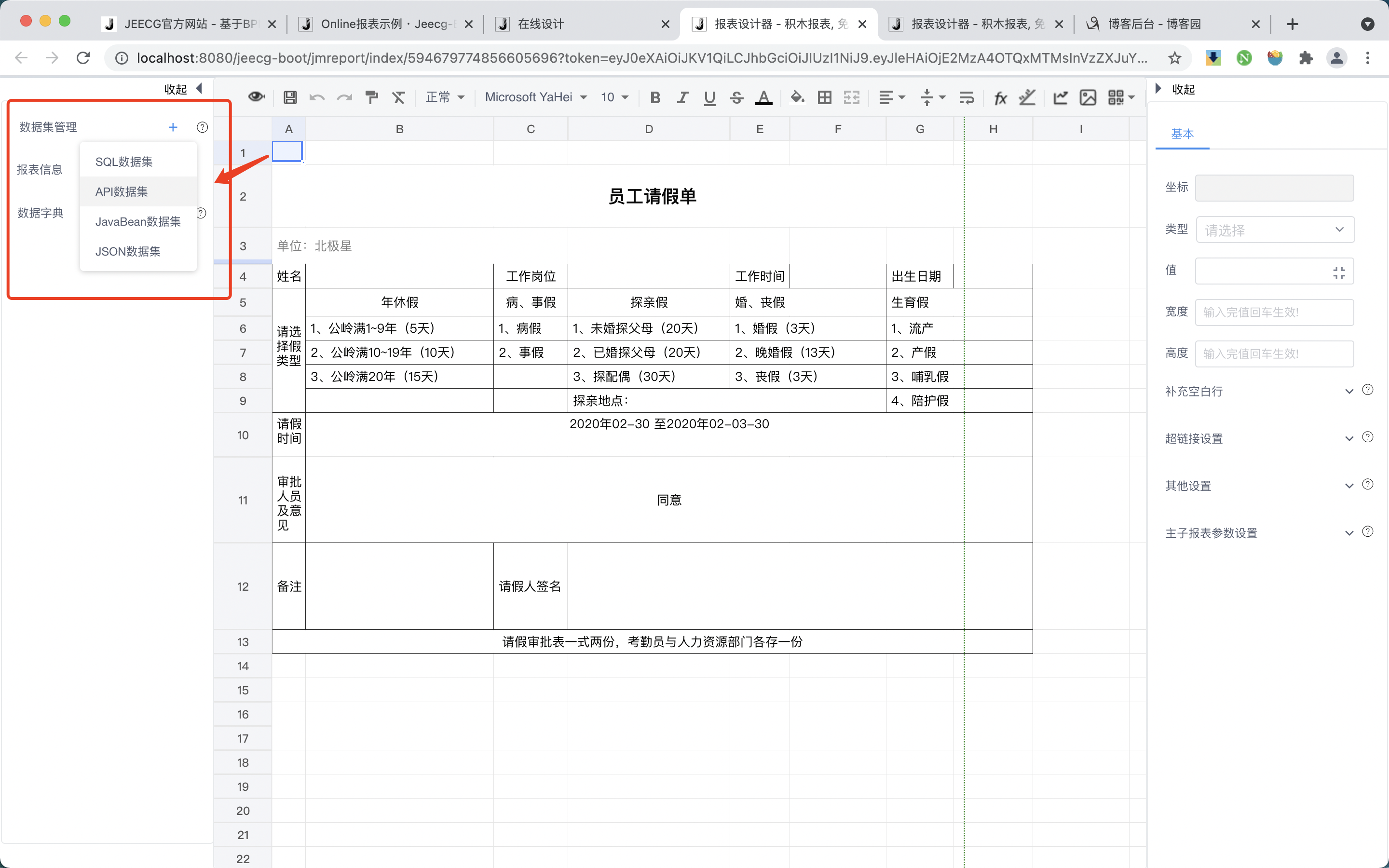Image resolution: width=1389 pixels, height=868 pixels.
Task: Open the fx function insert tool
Action: pyautogui.click(x=1000, y=97)
